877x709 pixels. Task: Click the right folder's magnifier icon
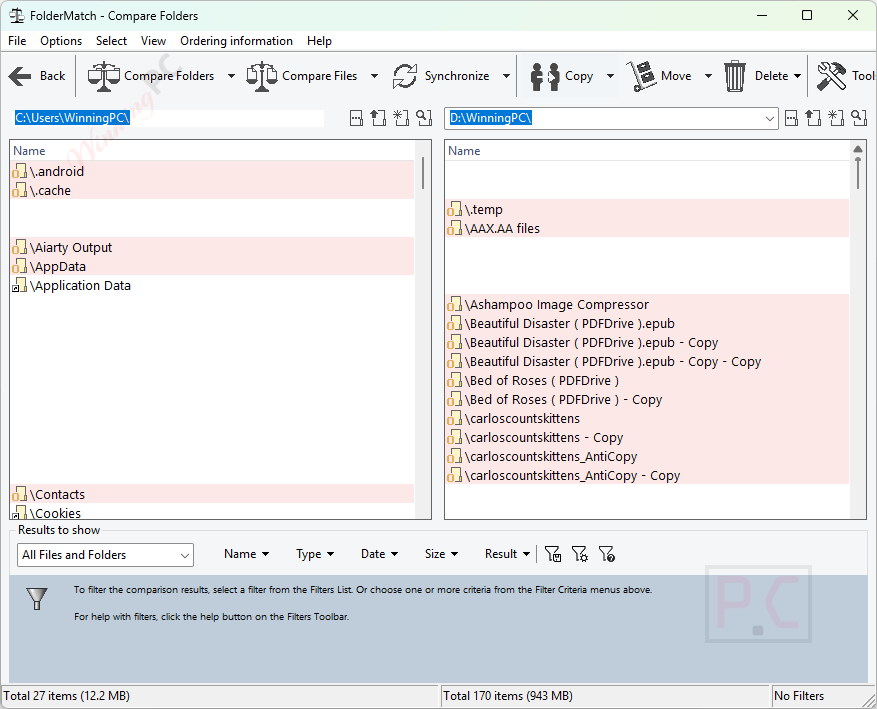click(859, 118)
